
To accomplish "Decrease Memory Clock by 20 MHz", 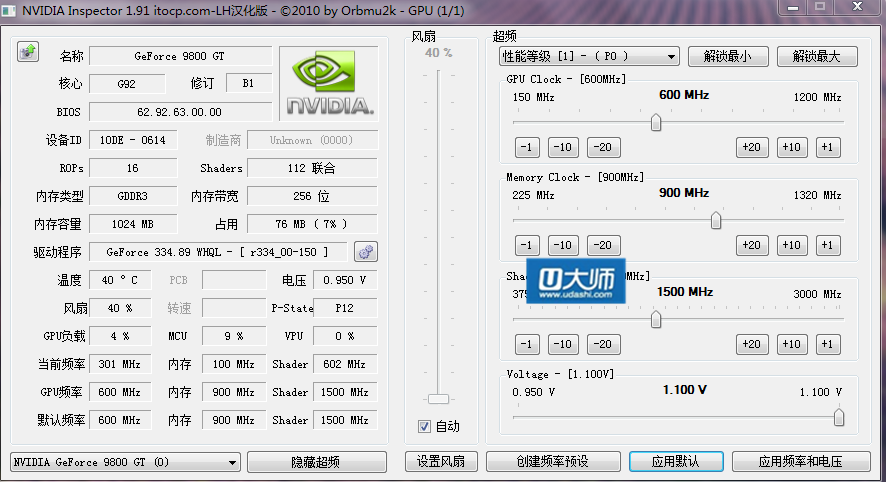I will coord(603,245).
